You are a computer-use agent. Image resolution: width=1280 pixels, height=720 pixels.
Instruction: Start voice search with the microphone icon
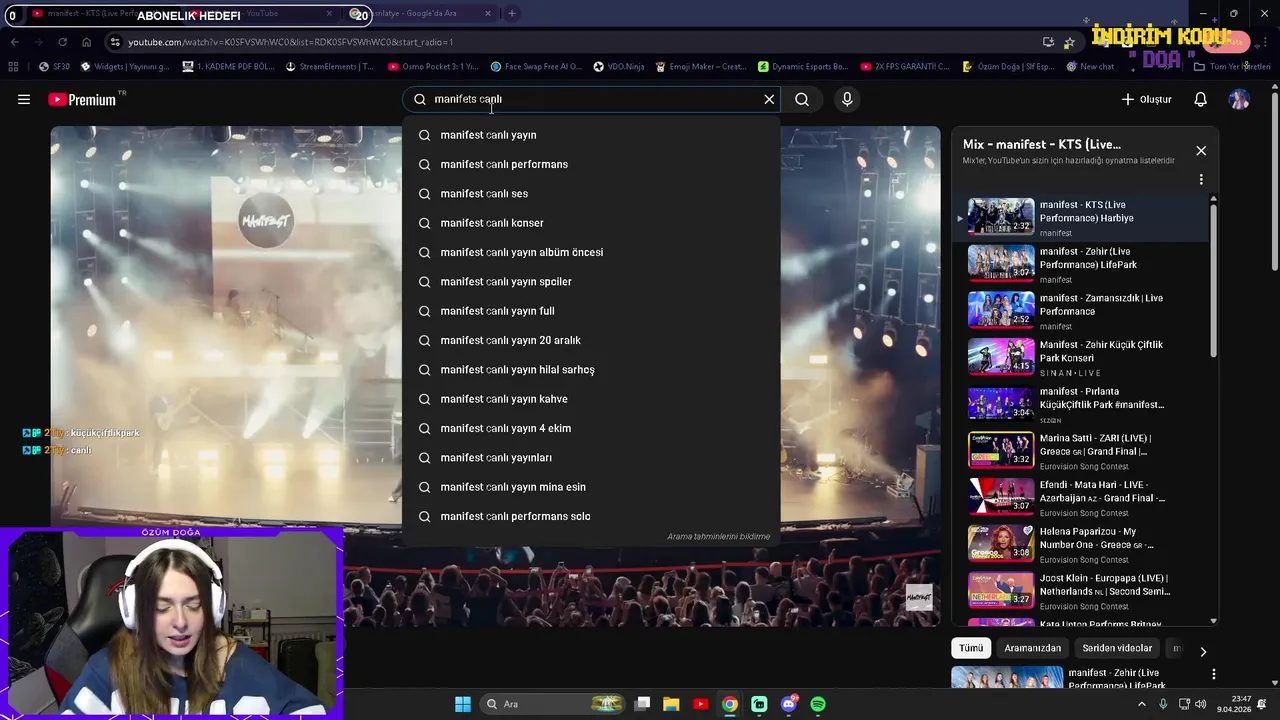847,99
